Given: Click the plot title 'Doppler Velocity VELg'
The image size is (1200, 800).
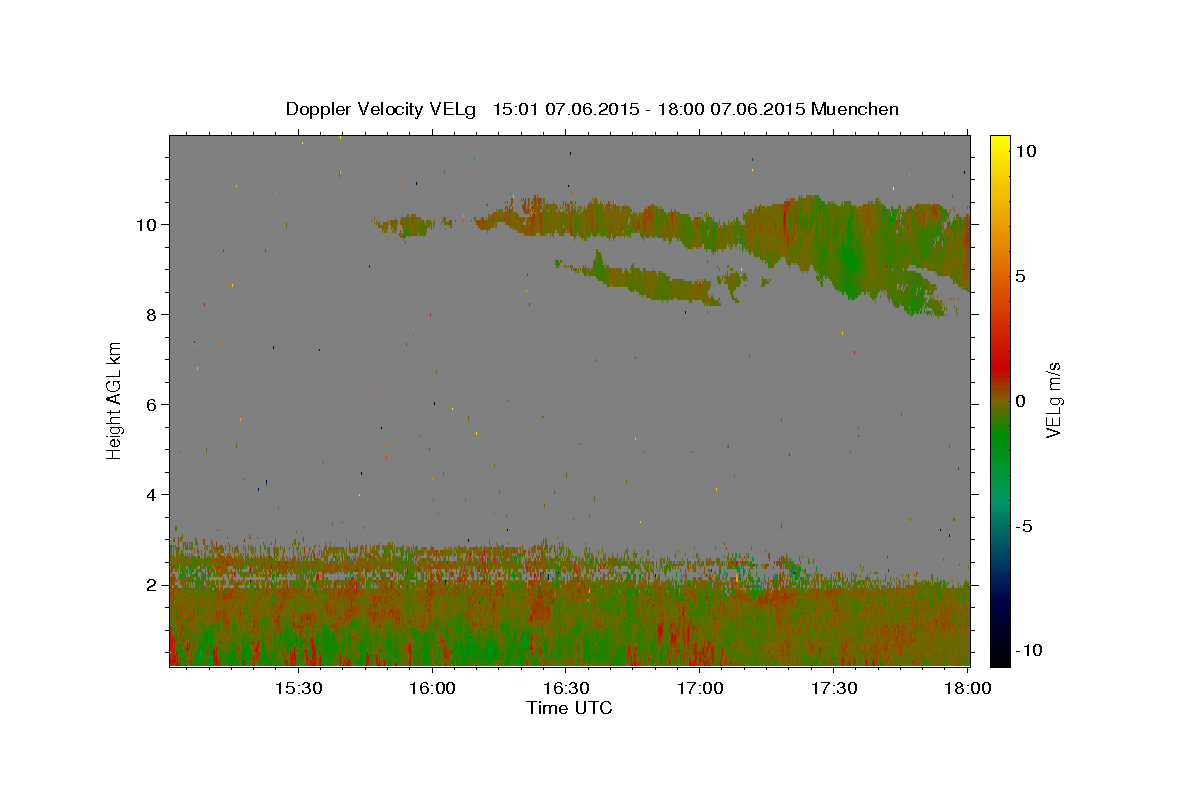Looking at the screenshot, I should 383,109.
